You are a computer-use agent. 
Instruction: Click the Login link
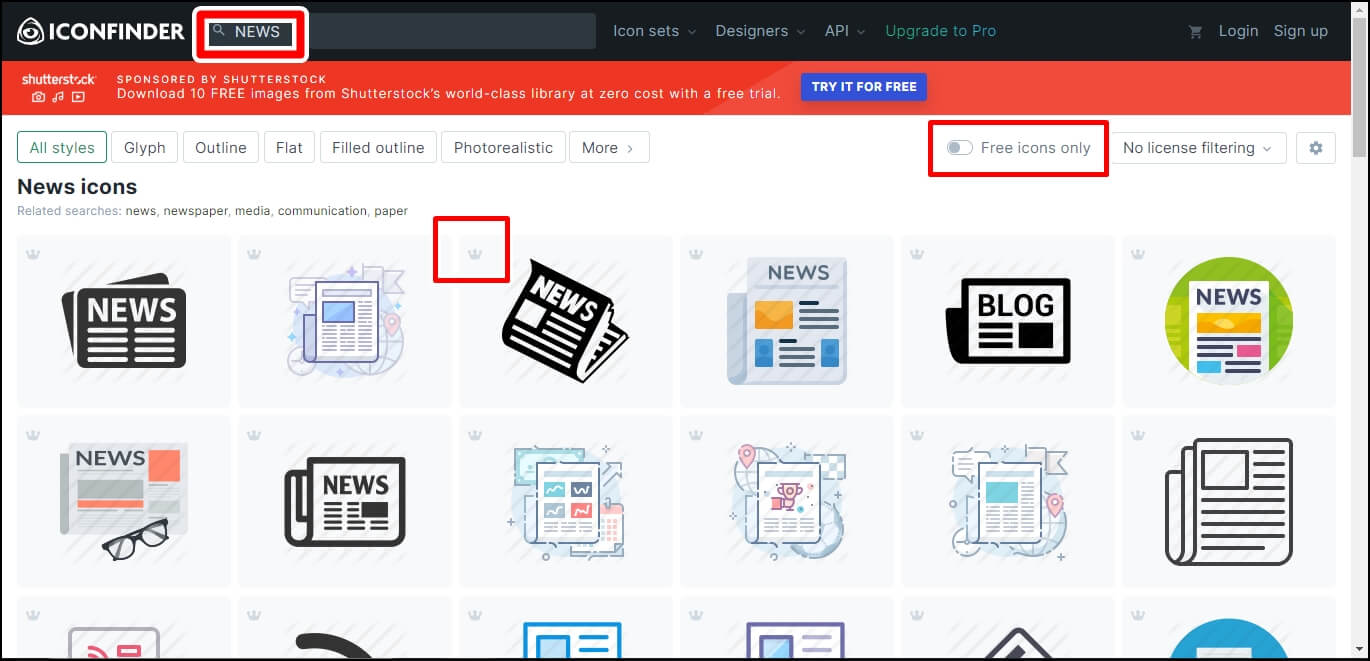[1238, 31]
